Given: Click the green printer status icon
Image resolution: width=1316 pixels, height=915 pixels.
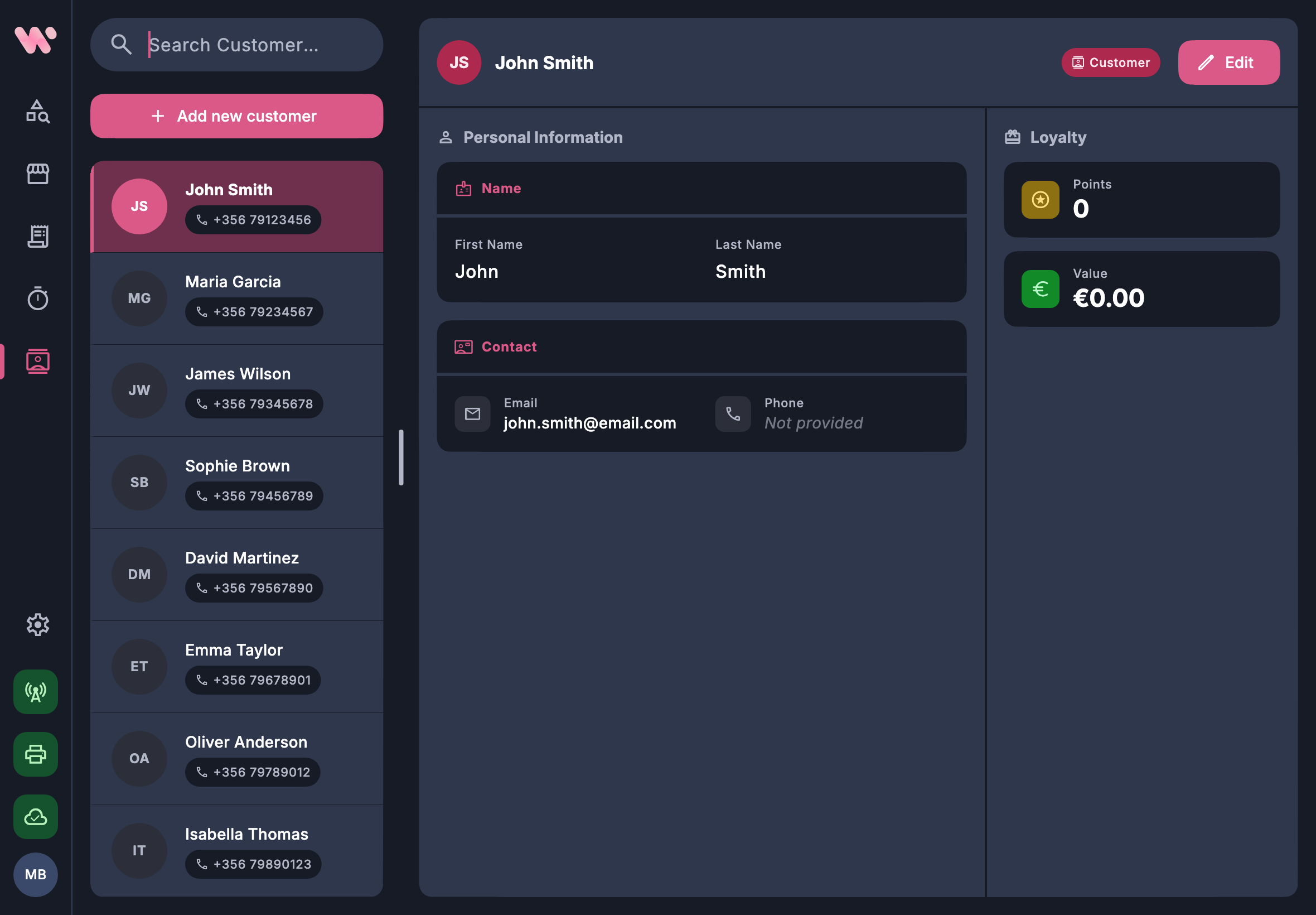Looking at the screenshot, I should [35, 754].
